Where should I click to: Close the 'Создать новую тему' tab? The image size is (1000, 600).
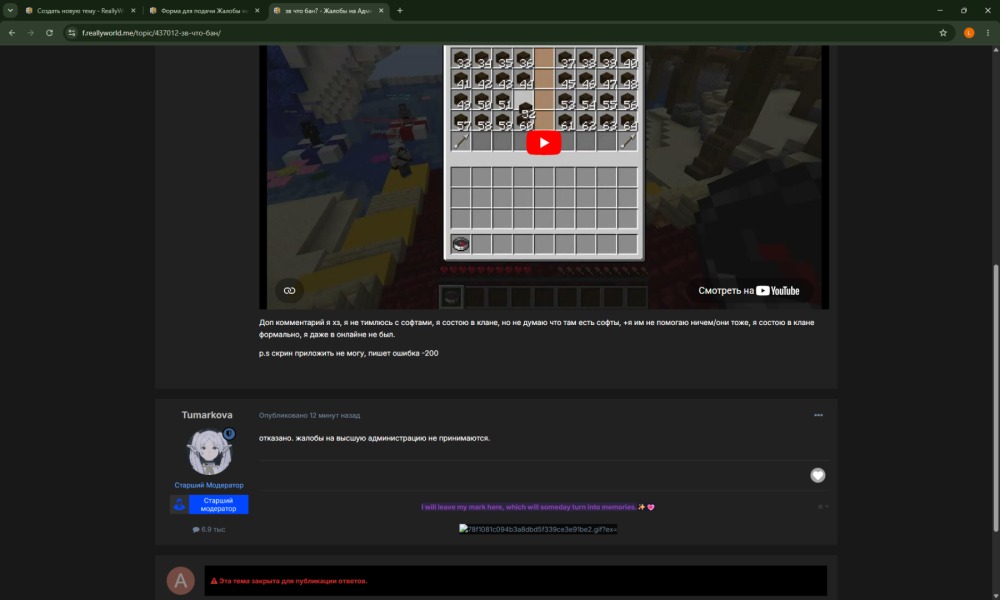(133, 11)
